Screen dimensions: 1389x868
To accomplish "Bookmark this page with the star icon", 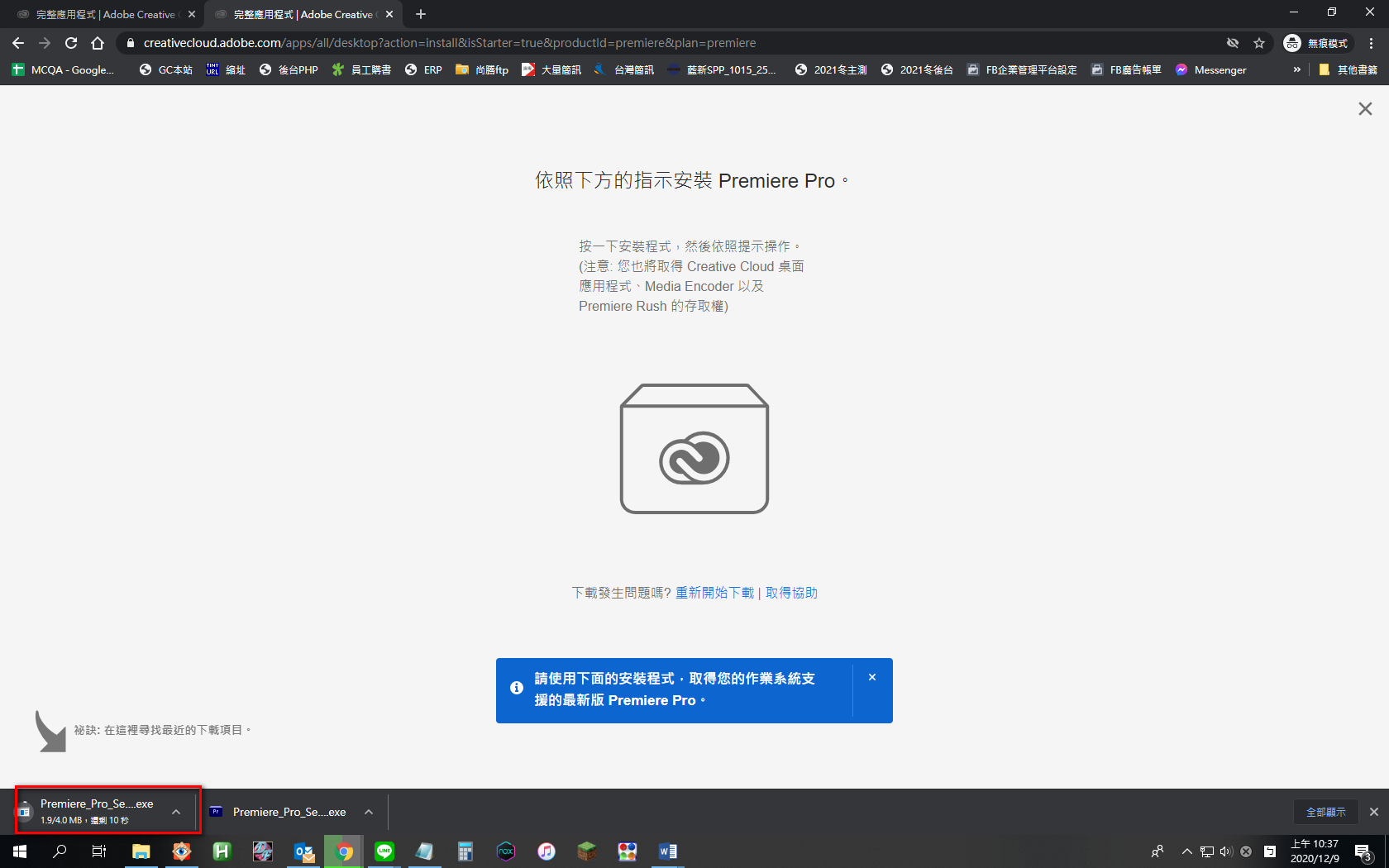I will (x=1259, y=43).
